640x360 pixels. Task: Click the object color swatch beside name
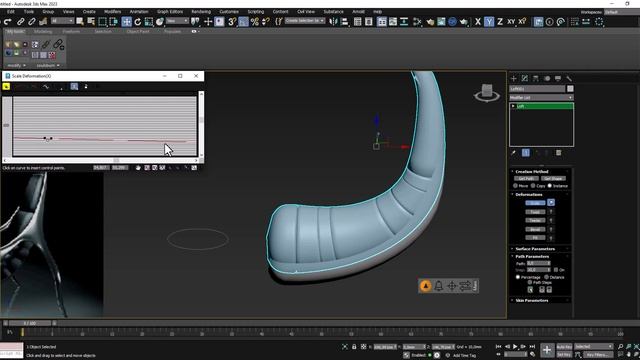pos(570,89)
